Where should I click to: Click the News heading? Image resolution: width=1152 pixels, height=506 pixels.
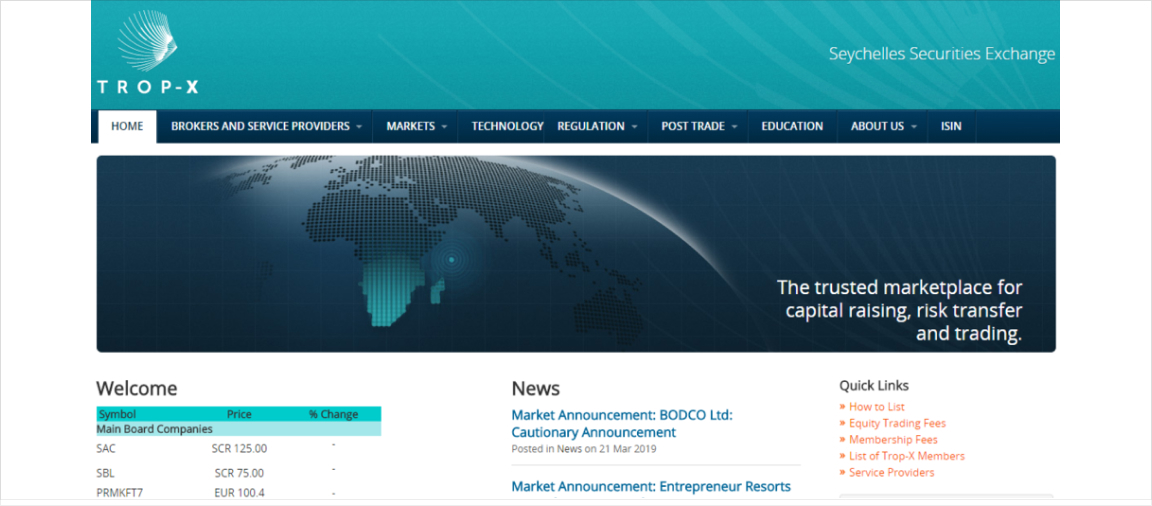pyautogui.click(x=536, y=388)
